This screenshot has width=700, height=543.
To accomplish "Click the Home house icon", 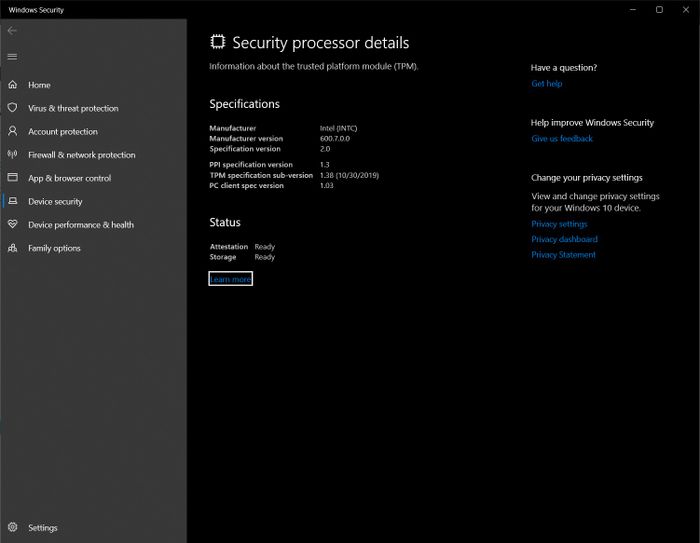I will click(x=12, y=85).
